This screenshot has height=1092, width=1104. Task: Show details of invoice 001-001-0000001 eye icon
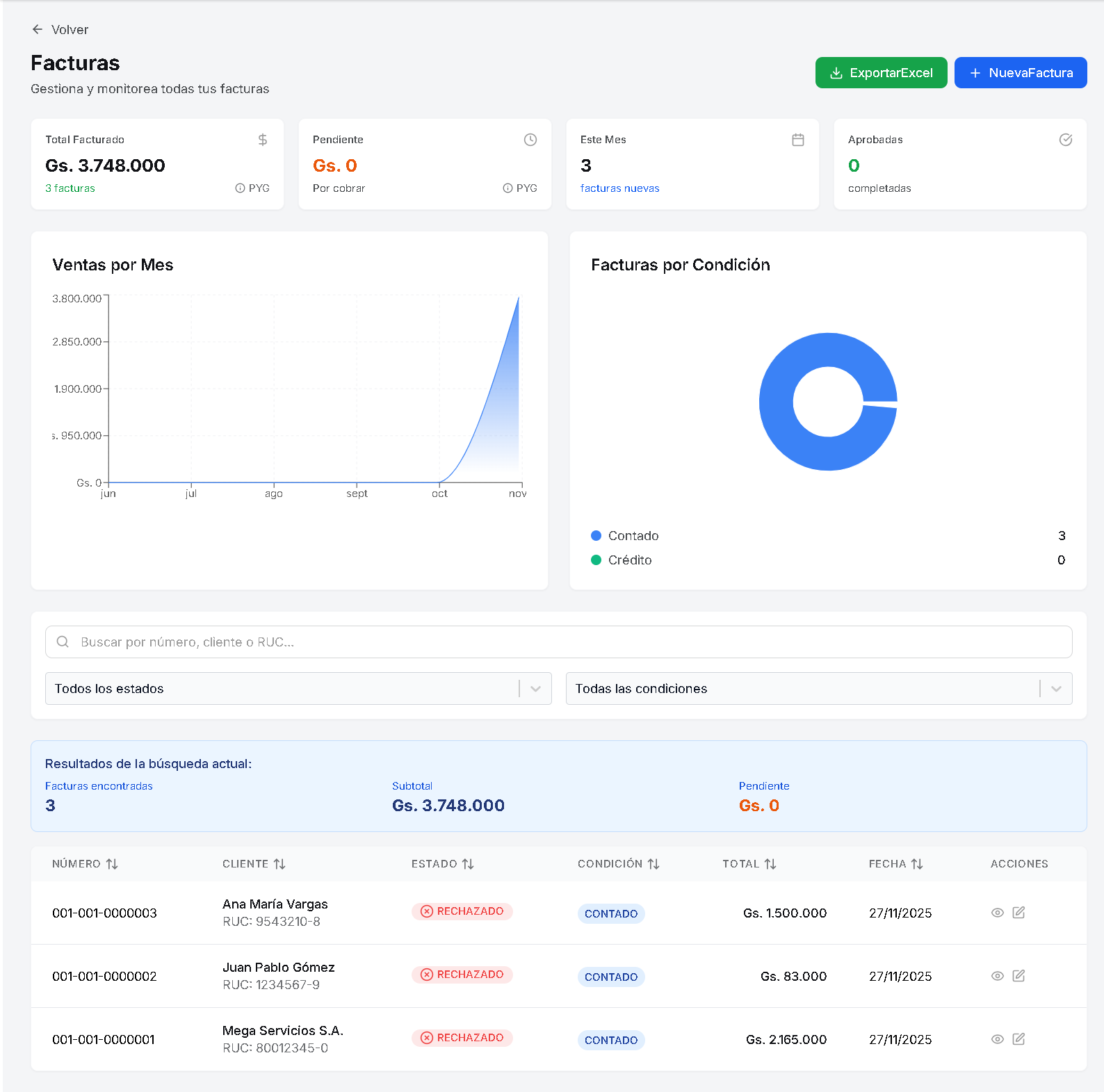tap(997, 1039)
